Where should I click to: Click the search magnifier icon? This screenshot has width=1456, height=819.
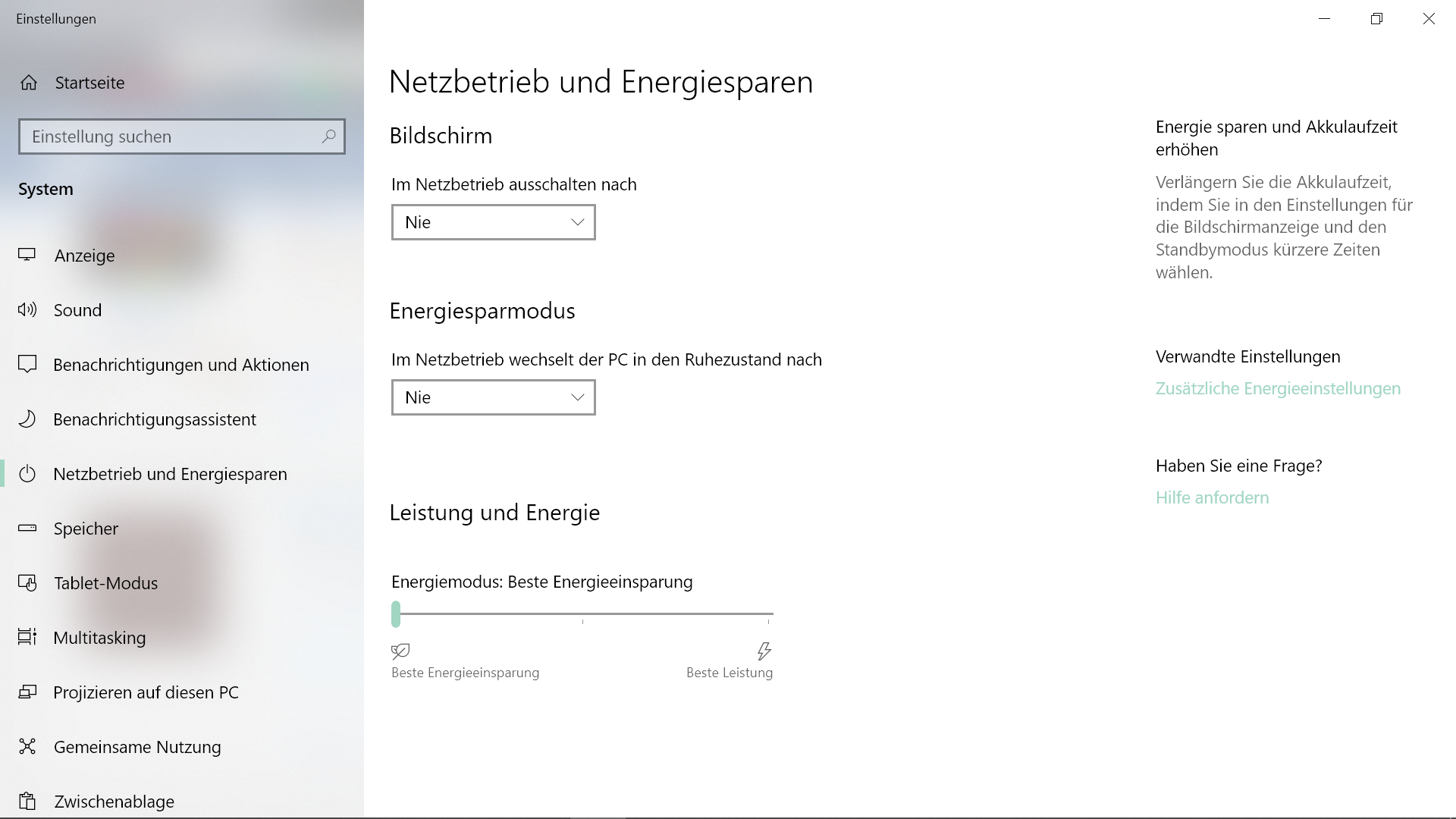tap(328, 136)
